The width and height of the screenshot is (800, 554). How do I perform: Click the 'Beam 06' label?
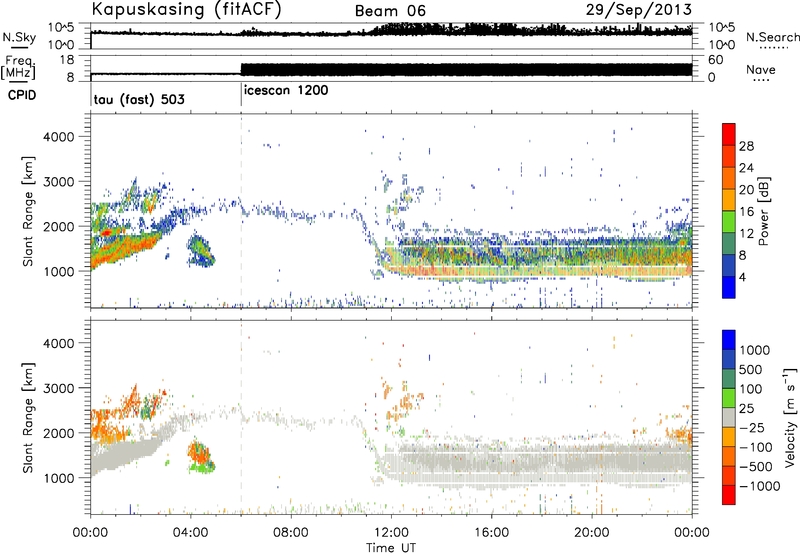390,11
